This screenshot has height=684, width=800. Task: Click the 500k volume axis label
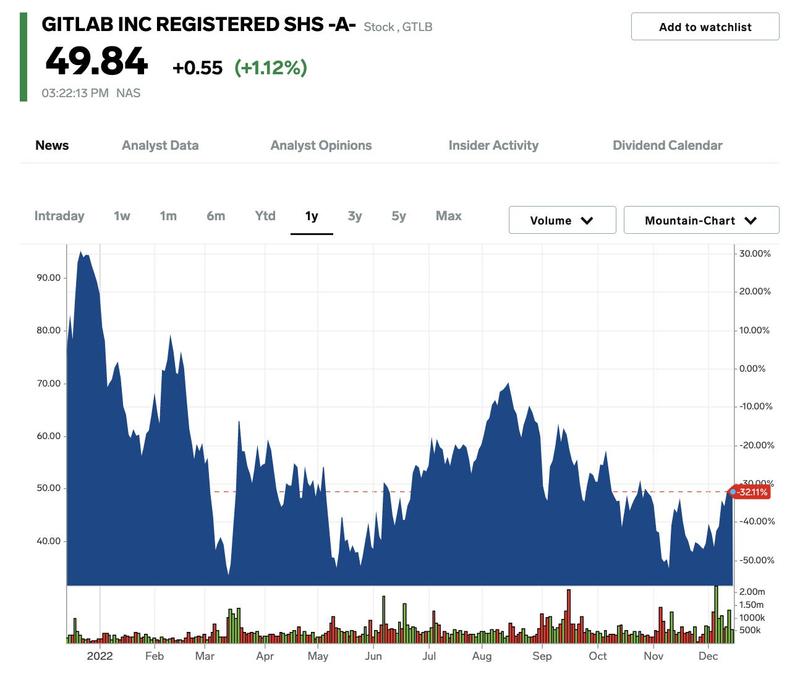click(x=749, y=630)
